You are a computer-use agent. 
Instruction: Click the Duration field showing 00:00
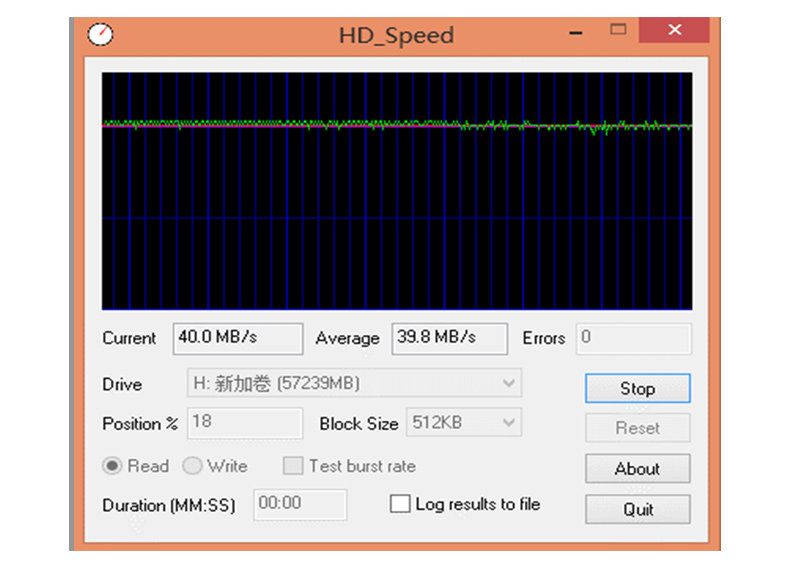[x=300, y=504]
